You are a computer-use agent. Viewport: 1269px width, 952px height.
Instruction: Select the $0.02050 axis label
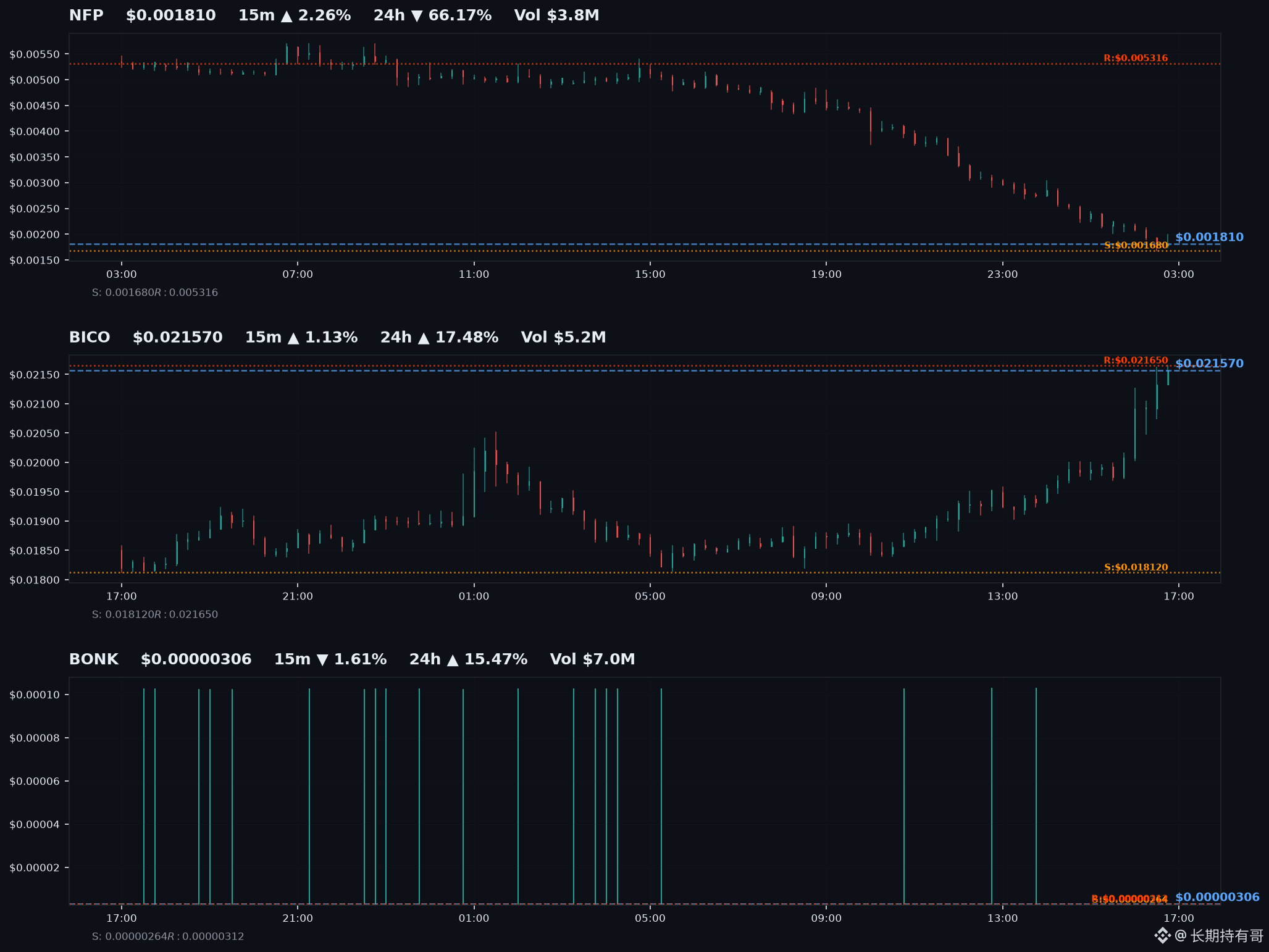click(x=35, y=433)
